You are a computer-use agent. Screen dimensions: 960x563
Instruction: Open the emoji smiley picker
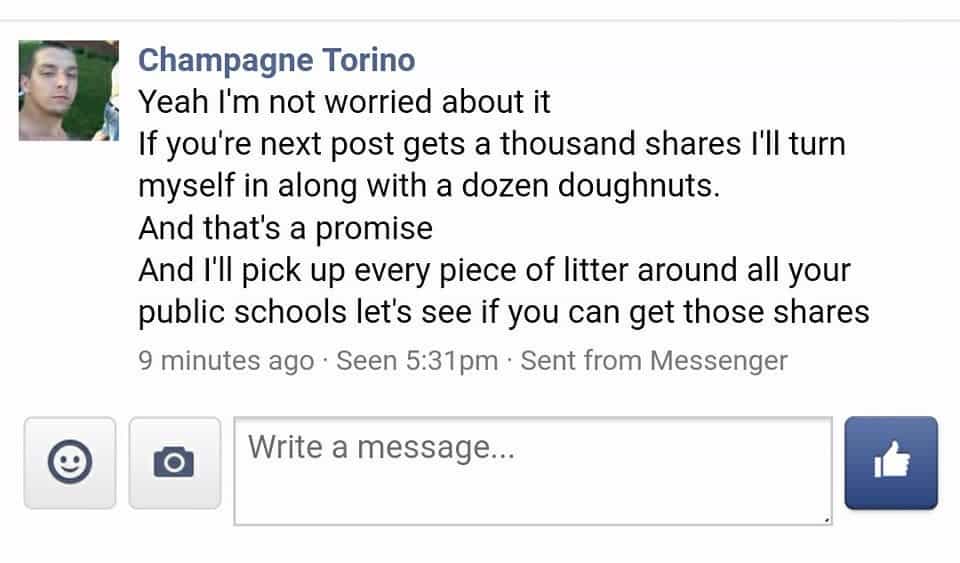tap(69, 462)
